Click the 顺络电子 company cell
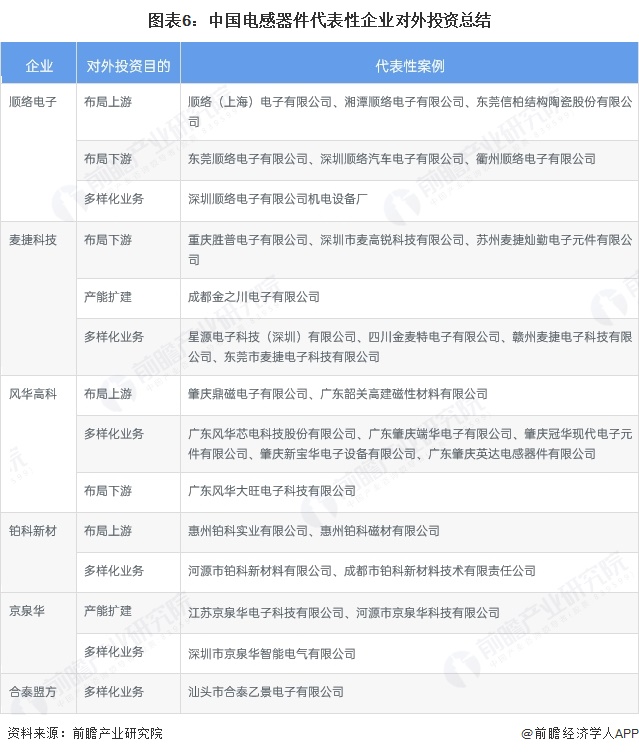Viewport: 639px width, 754px height. 33,102
